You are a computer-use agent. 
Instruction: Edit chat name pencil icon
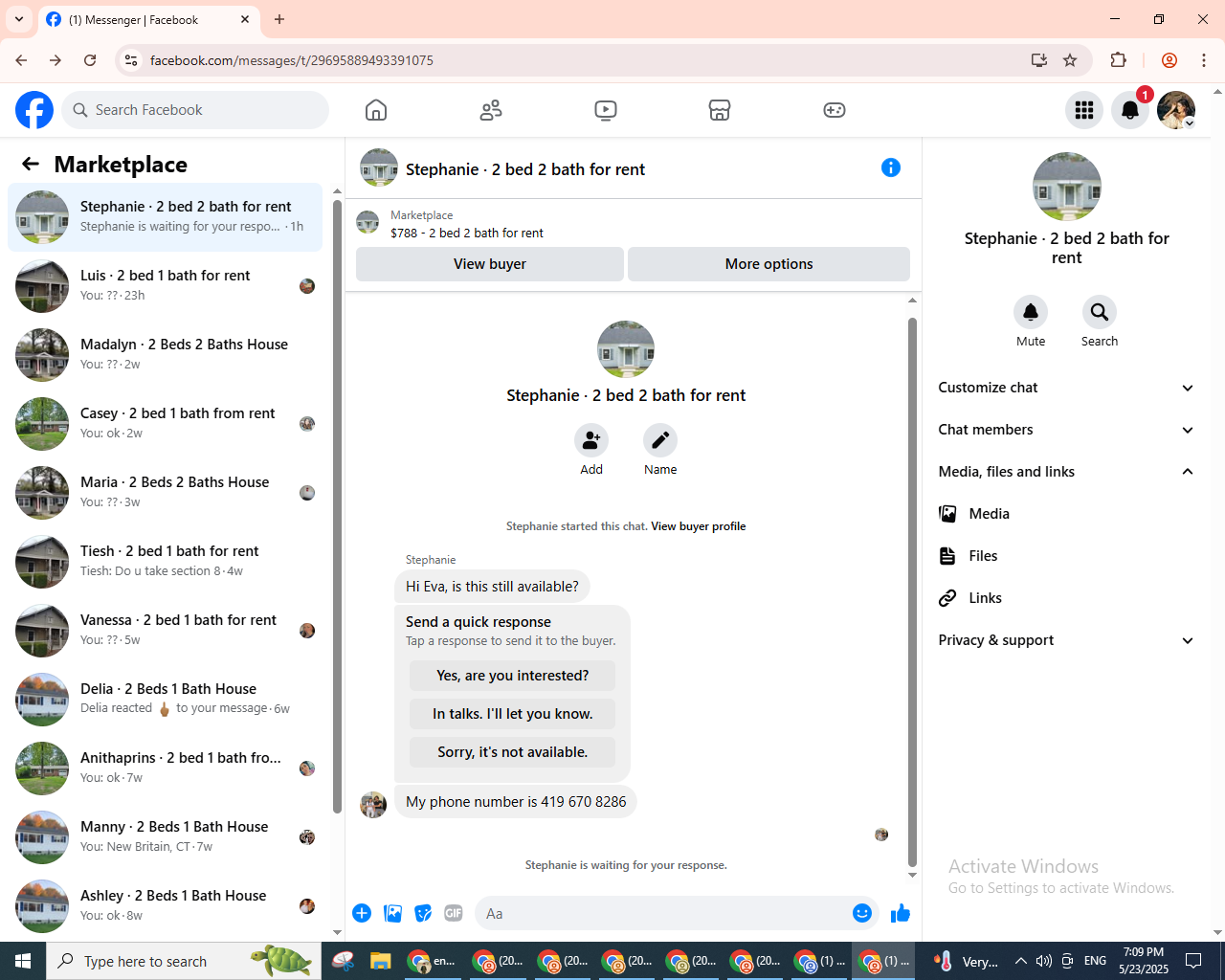tap(660, 440)
